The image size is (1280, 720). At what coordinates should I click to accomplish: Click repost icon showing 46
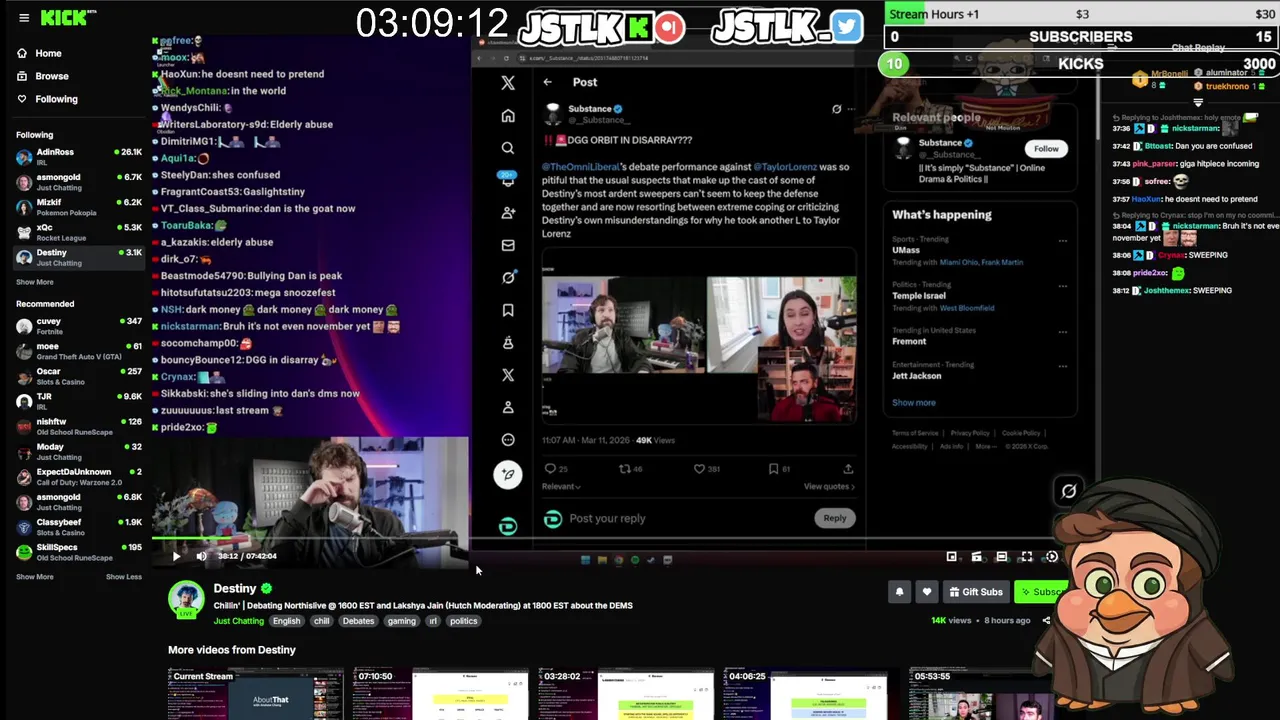[x=625, y=468]
